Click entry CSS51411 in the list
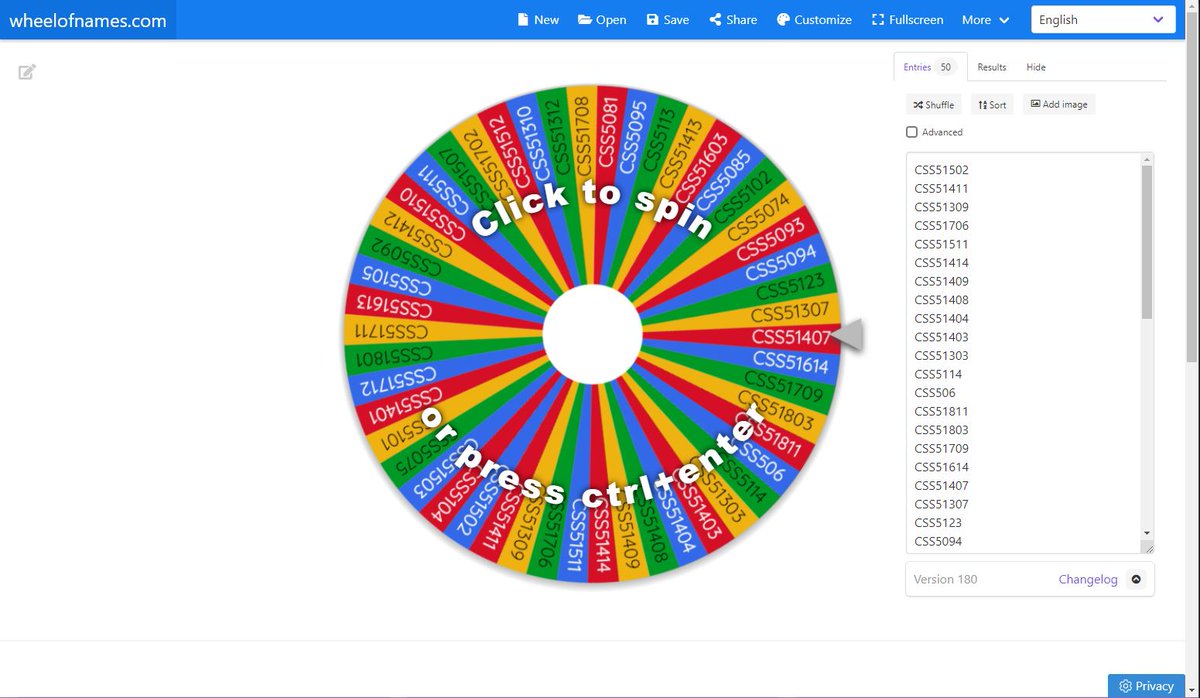 coord(941,188)
